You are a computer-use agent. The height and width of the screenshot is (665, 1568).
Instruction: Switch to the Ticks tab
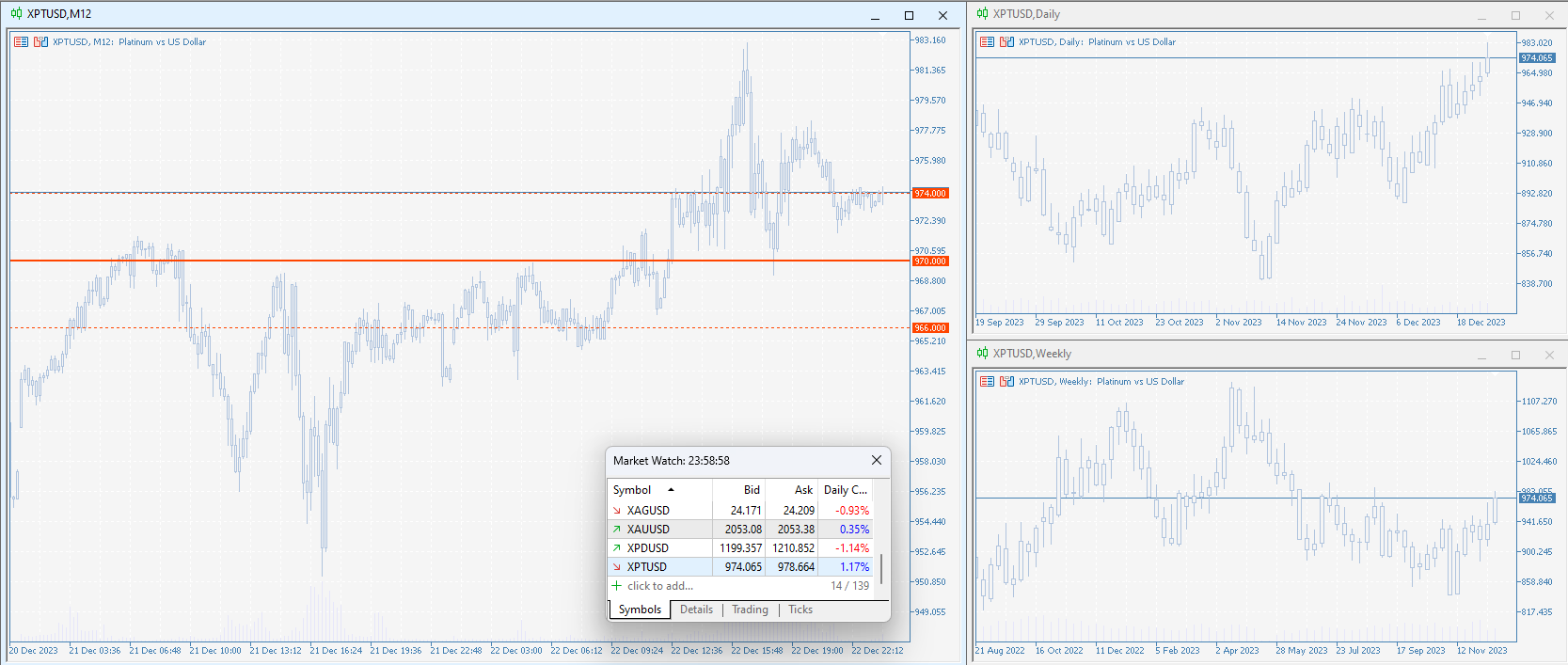(x=800, y=610)
